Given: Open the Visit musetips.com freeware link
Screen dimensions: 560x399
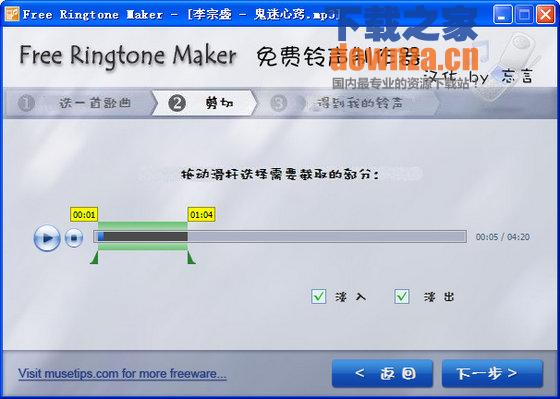Looking at the screenshot, I should tap(122, 374).
